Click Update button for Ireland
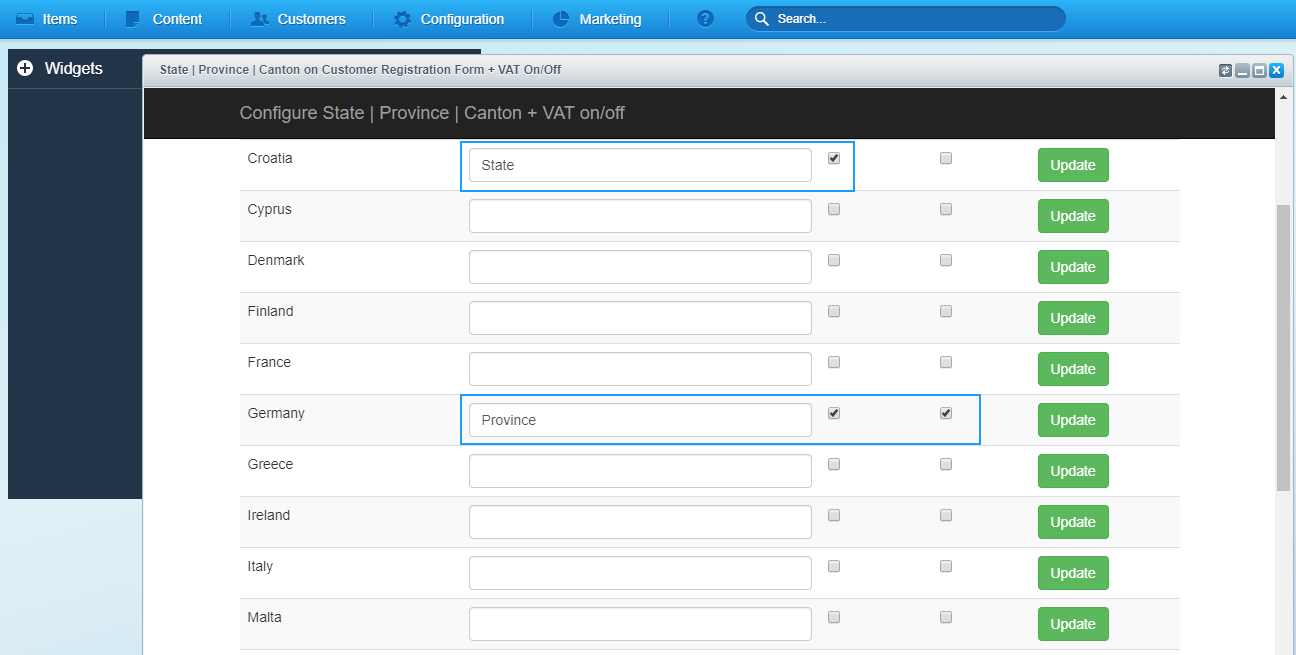The width and height of the screenshot is (1296, 655). coord(1073,522)
